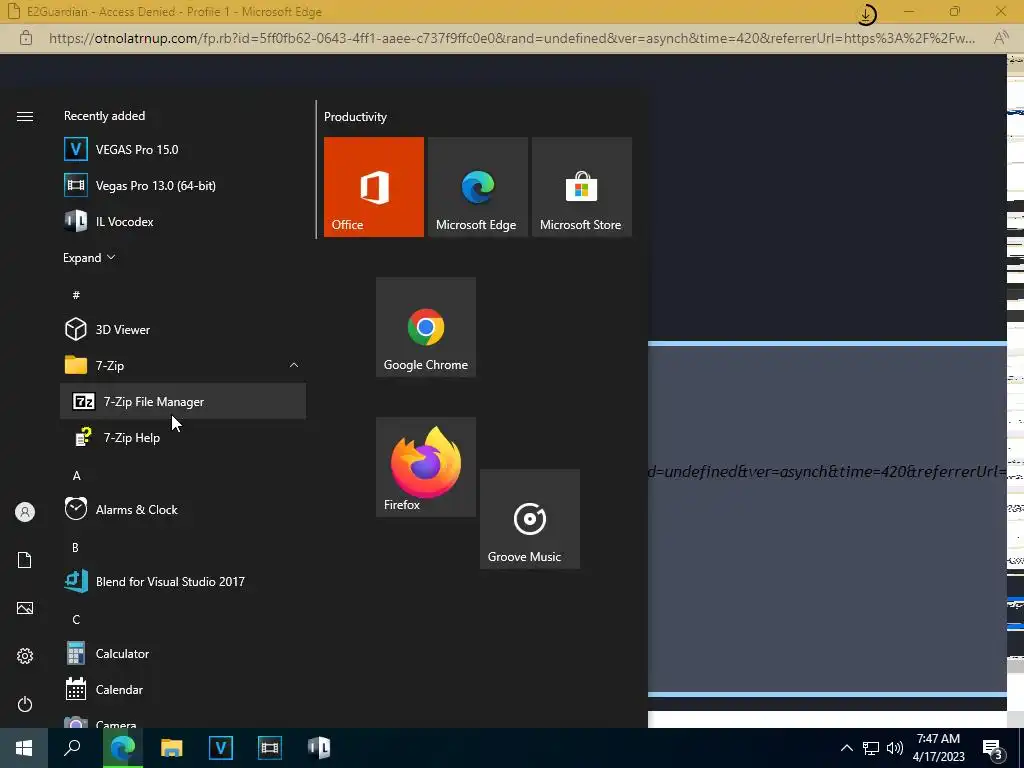Screen dimensions: 1024x768
Task: Jump to the A letter header
Action: [76, 475]
